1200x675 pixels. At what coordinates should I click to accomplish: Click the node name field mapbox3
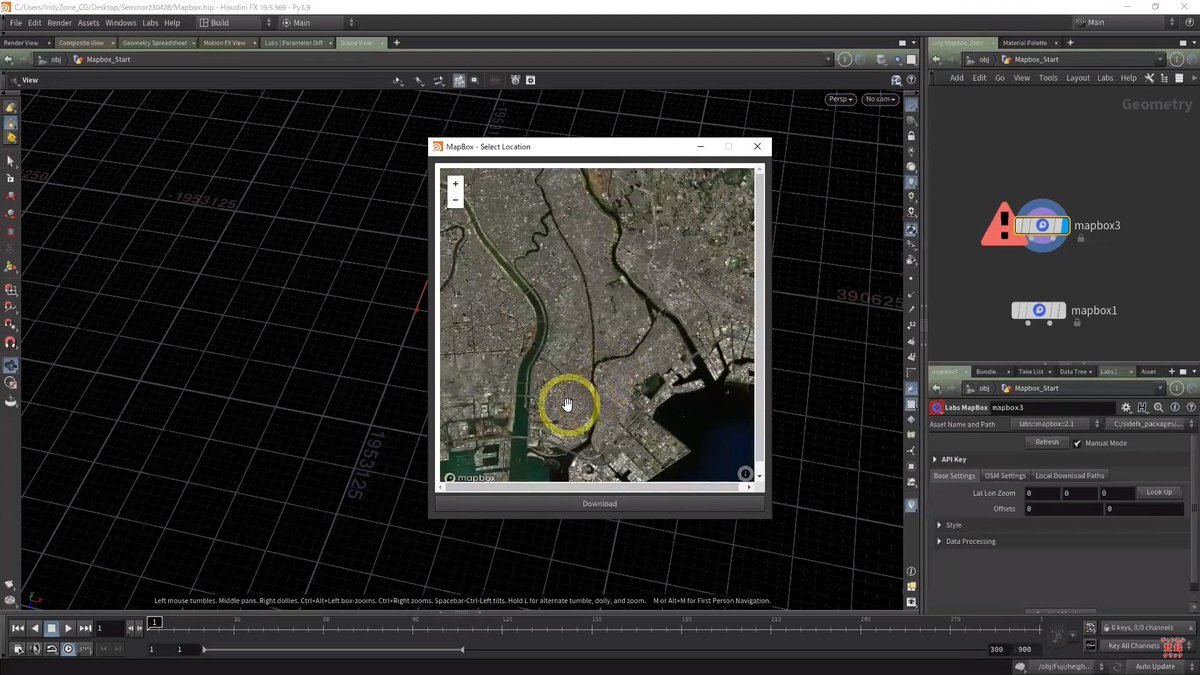point(1052,408)
